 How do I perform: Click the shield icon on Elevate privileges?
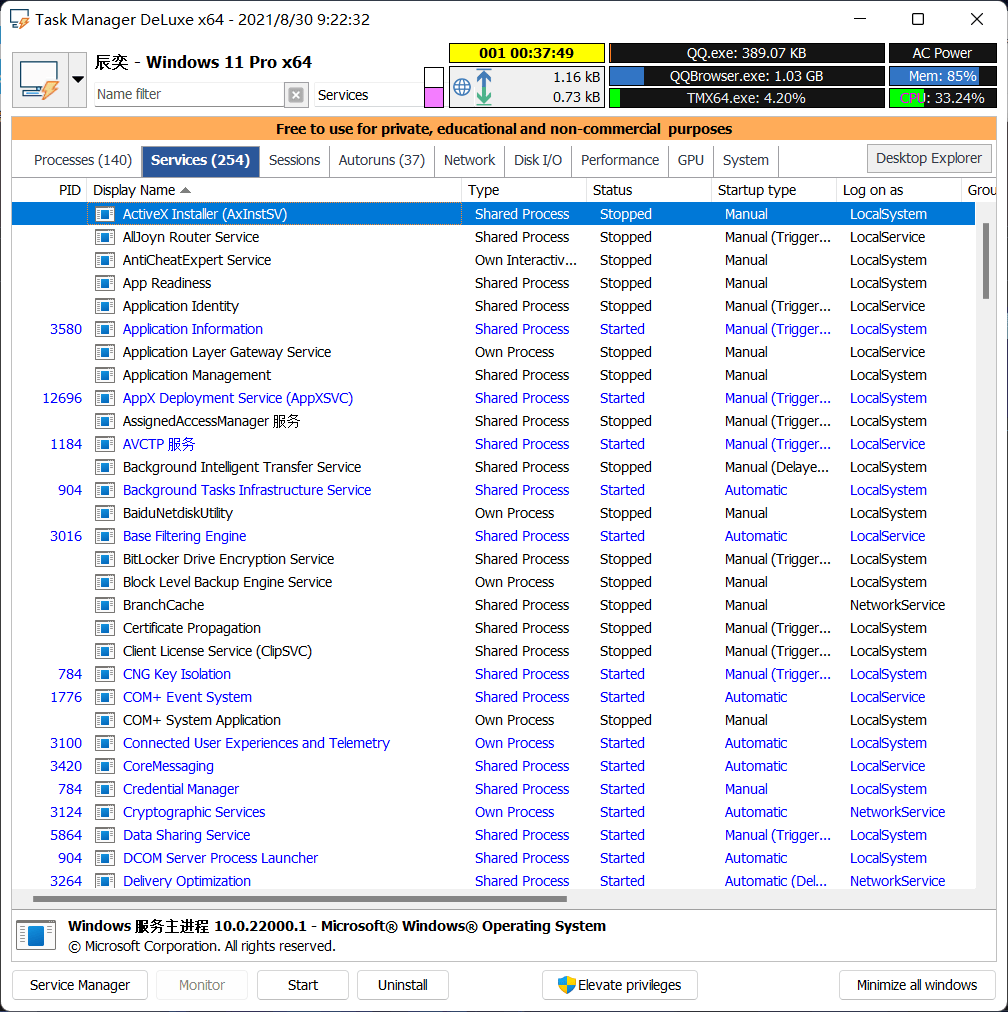[565, 985]
